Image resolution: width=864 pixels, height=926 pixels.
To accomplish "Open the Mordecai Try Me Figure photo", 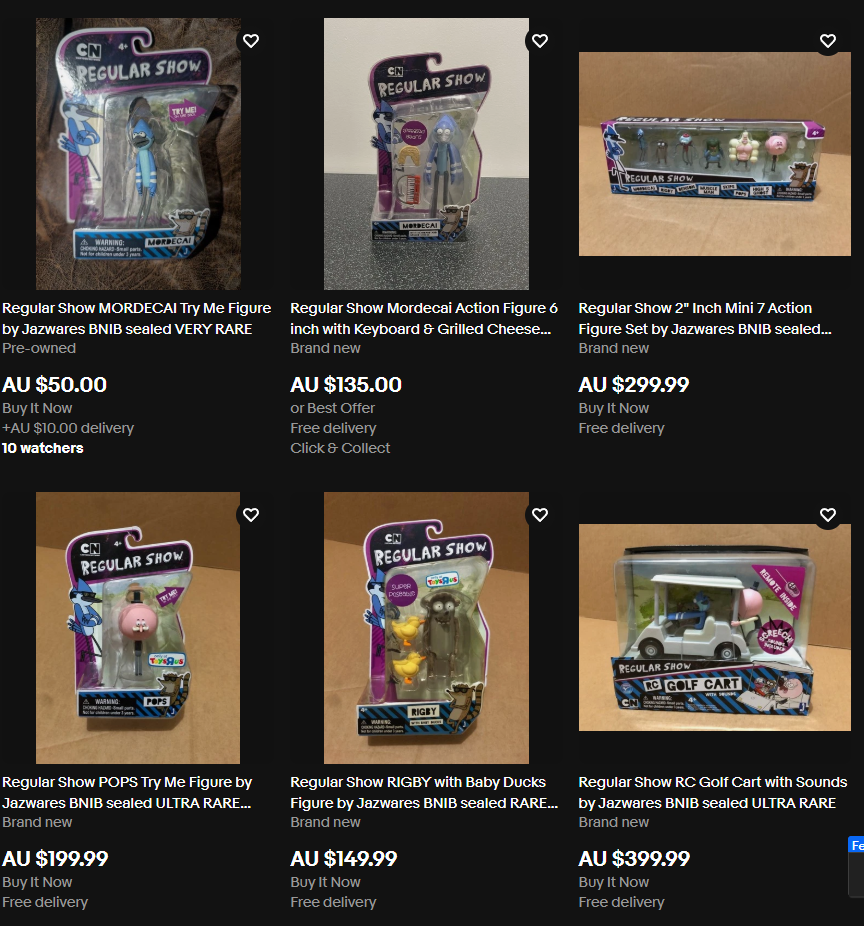I will pyautogui.click(x=138, y=154).
